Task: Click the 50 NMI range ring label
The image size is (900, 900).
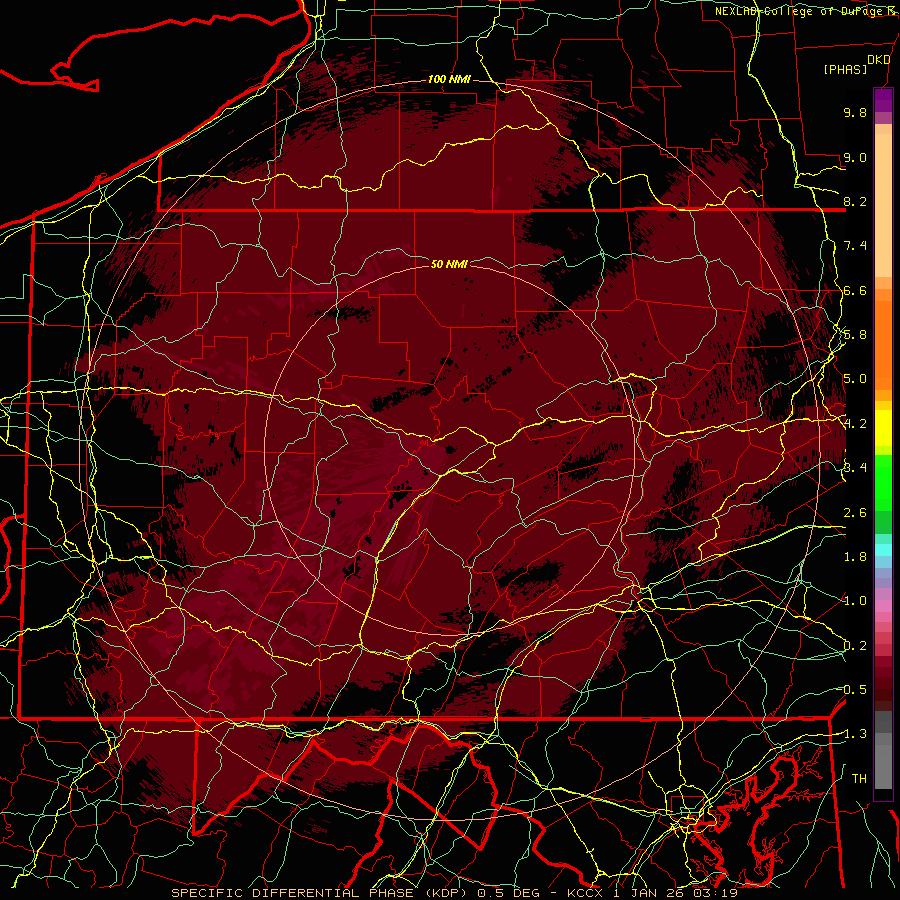Action: (x=449, y=264)
